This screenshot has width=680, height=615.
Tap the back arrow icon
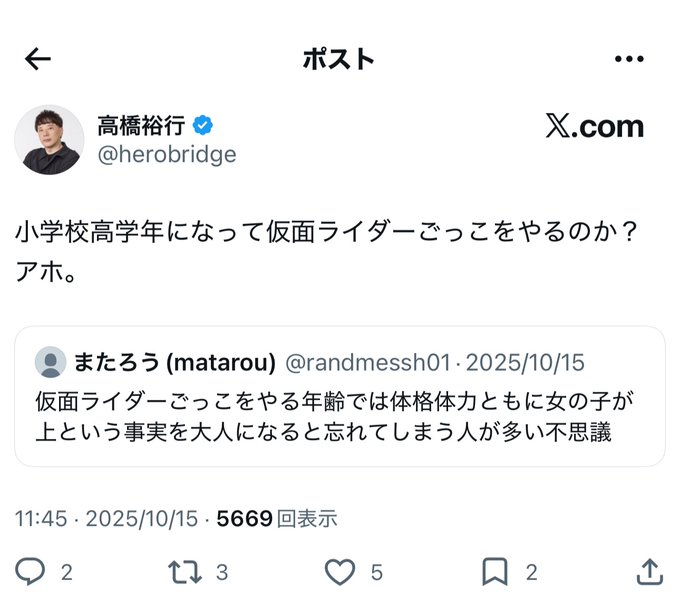[38, 59]
